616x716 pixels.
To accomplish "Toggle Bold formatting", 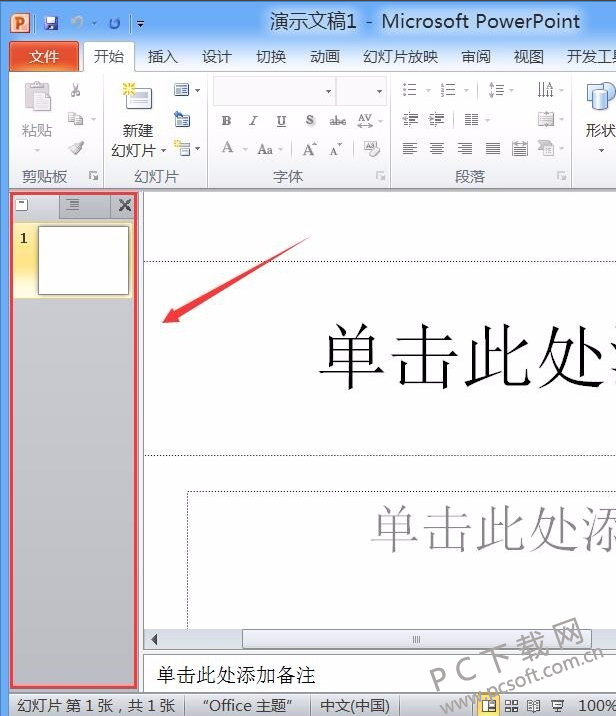I will click(x=226, y=121).
